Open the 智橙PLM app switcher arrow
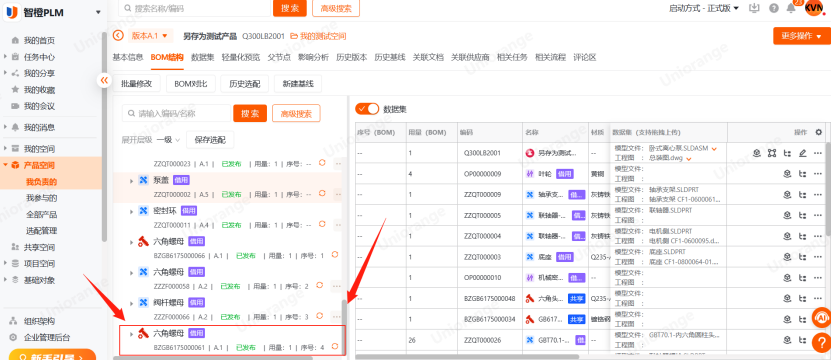The width and height of the screenshot is (831, 360). click(98, 12)
